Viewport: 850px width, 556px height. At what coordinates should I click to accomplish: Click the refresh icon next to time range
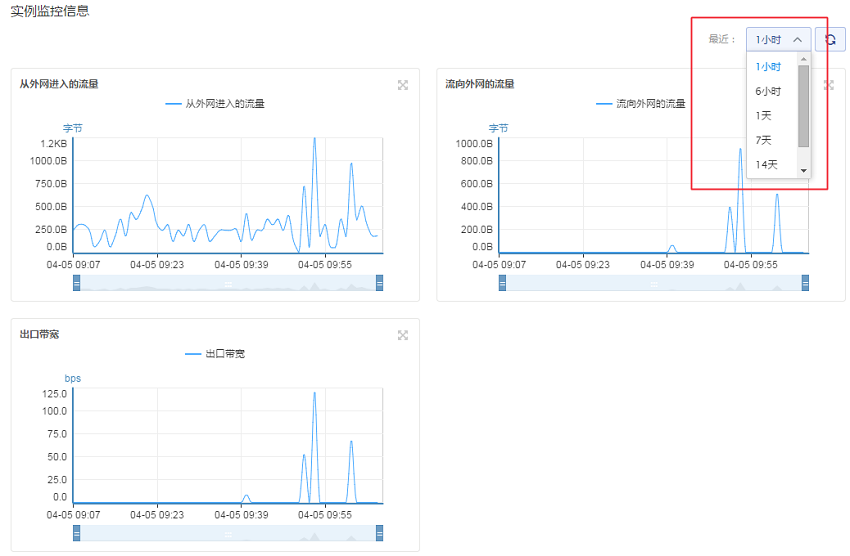click(x=830, y=40)
